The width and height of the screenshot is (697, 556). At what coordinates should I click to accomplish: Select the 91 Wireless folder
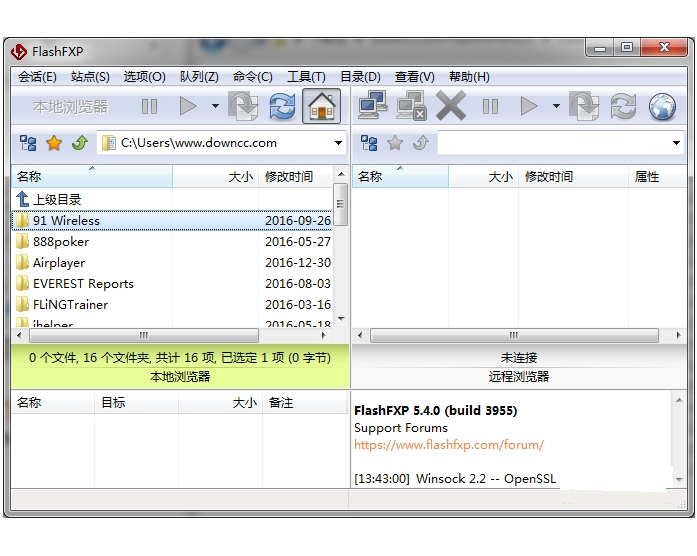pos(172,220)
